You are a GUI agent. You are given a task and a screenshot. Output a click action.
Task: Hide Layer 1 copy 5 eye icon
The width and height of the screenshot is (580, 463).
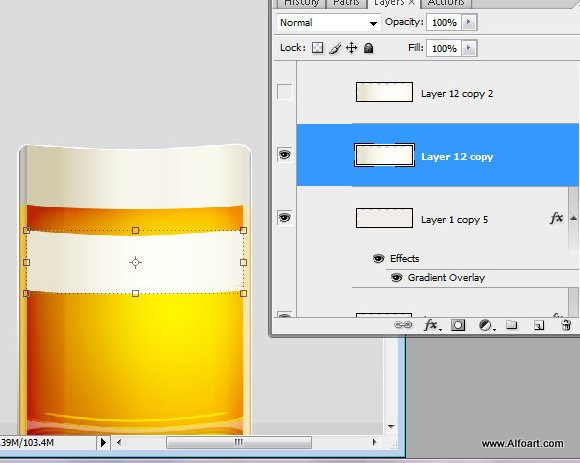click(x=284, y=217)
